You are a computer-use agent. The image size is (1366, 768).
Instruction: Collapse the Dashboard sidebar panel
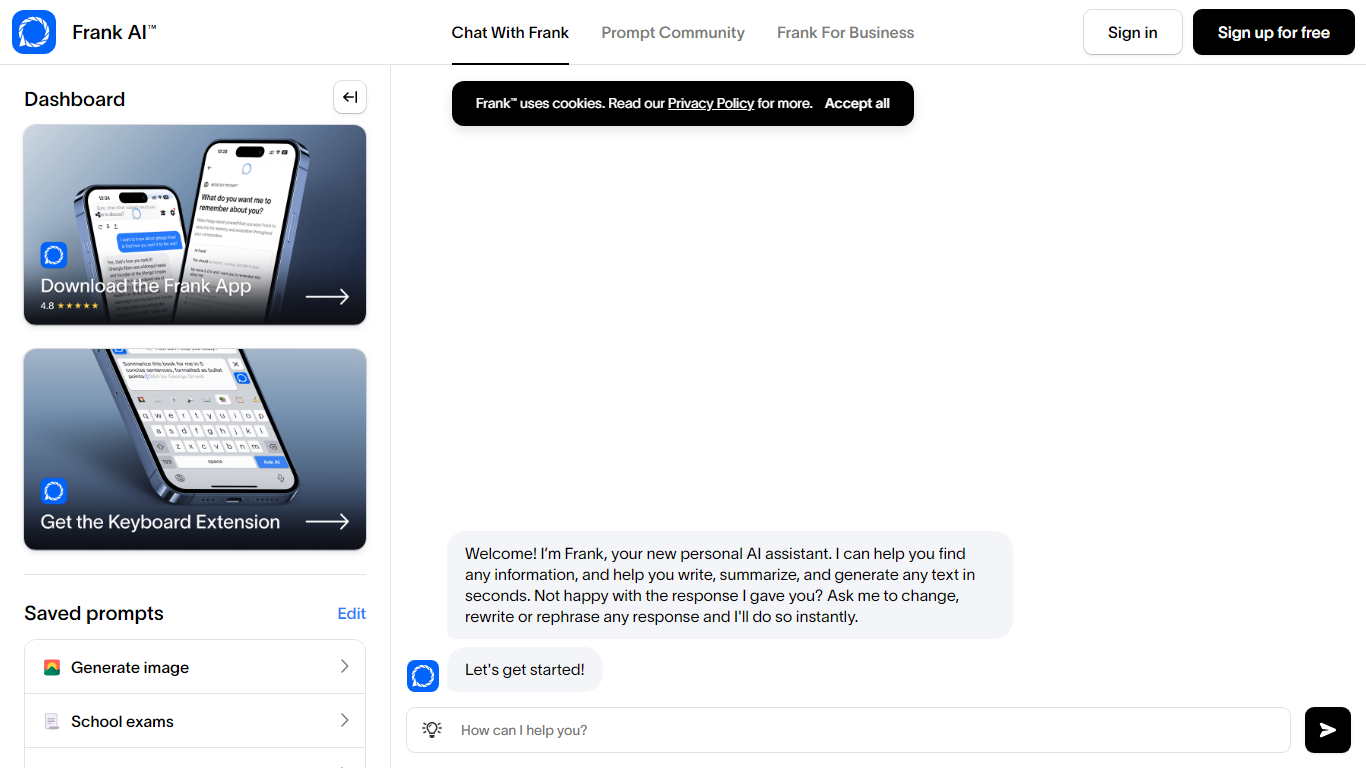350,97
